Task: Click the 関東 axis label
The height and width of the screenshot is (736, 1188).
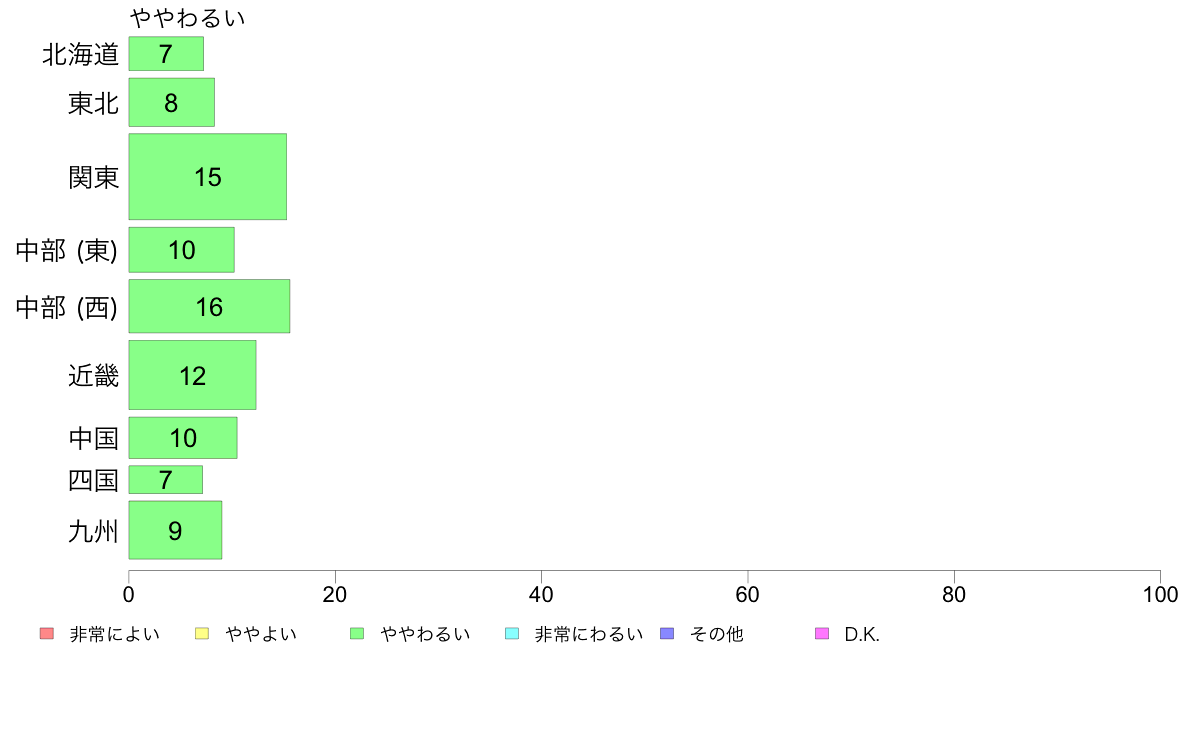Action: 93,177
